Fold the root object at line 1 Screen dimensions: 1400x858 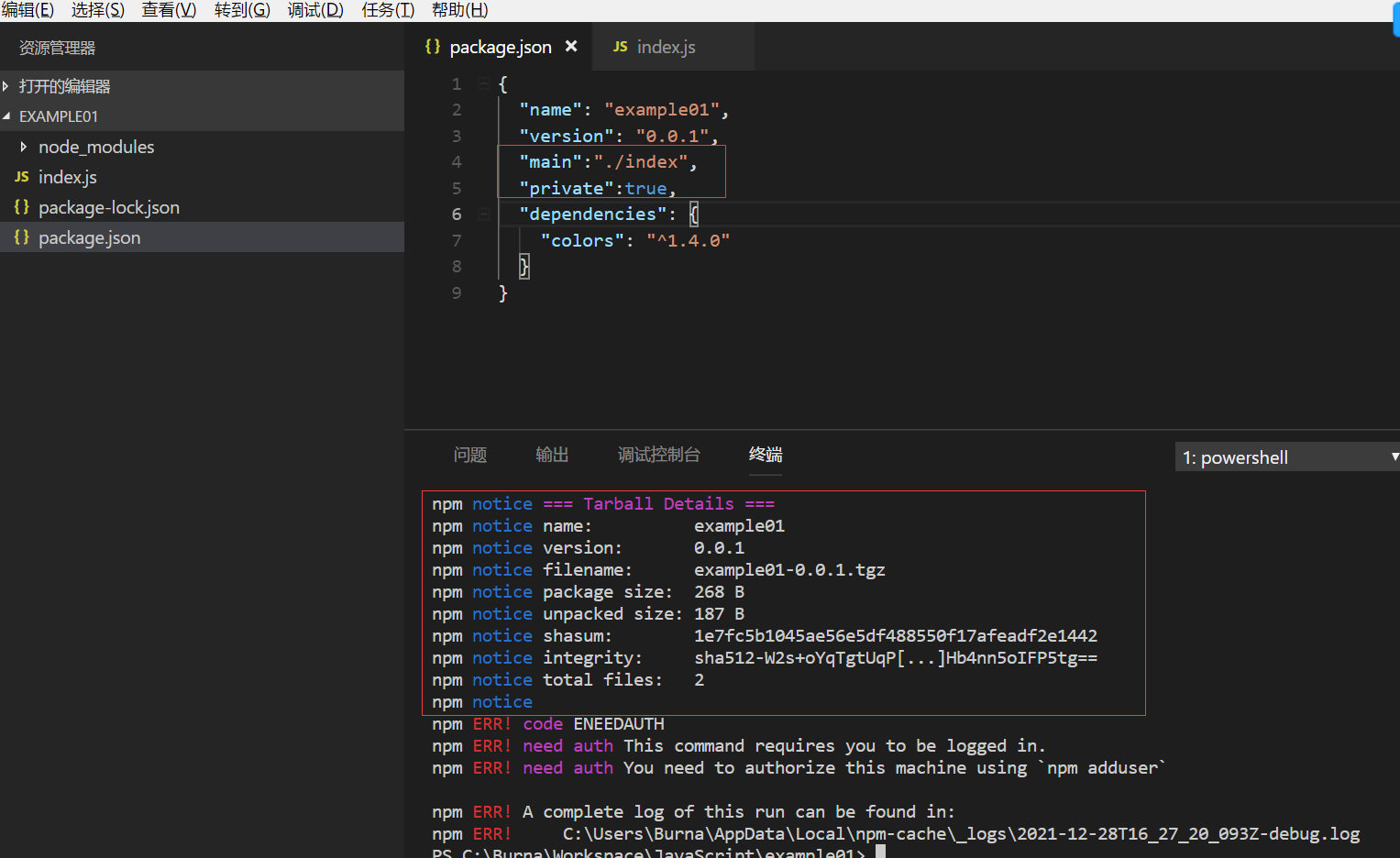coord(483,83)
